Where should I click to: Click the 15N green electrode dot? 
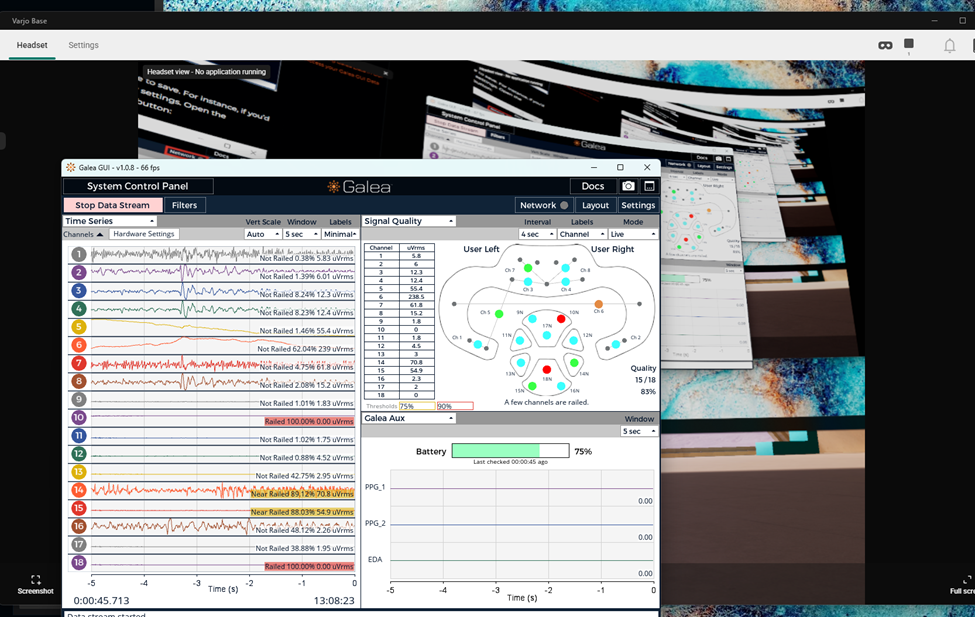[x=532, y=386]
